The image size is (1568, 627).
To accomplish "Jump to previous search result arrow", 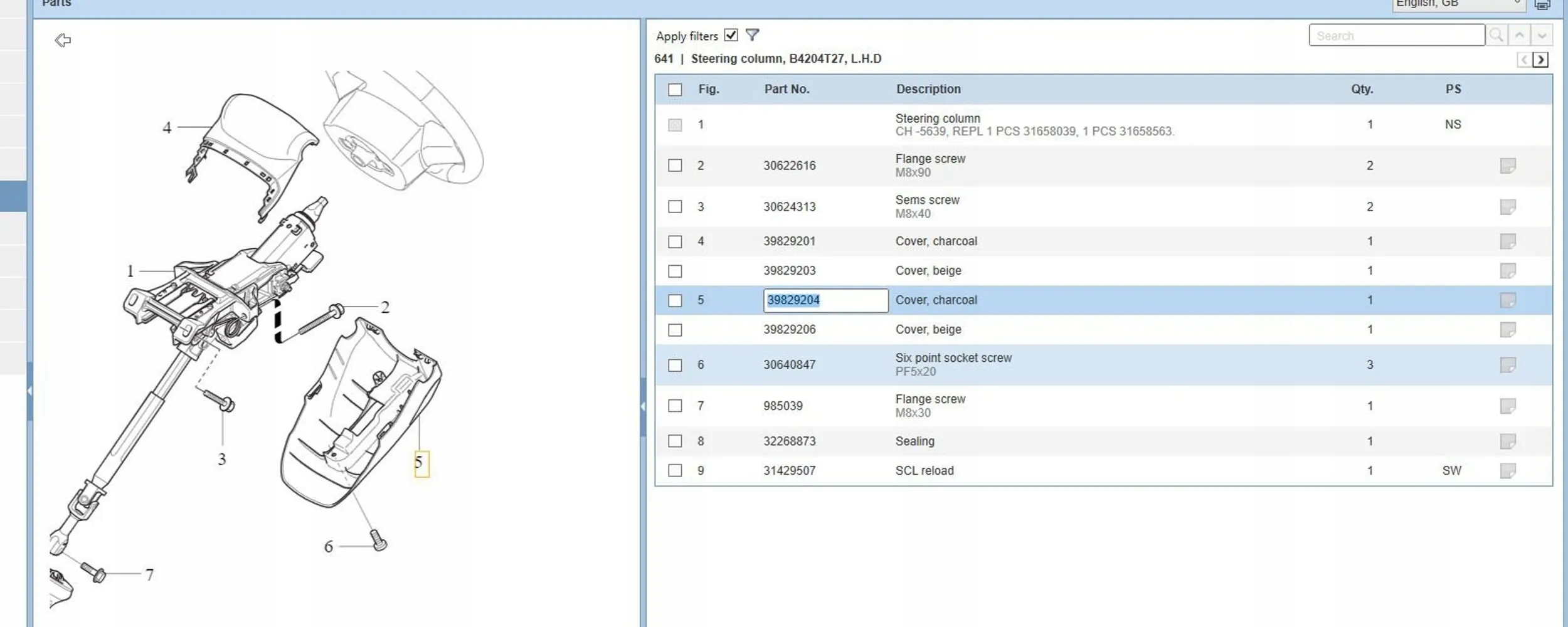I will [1519, 35].
